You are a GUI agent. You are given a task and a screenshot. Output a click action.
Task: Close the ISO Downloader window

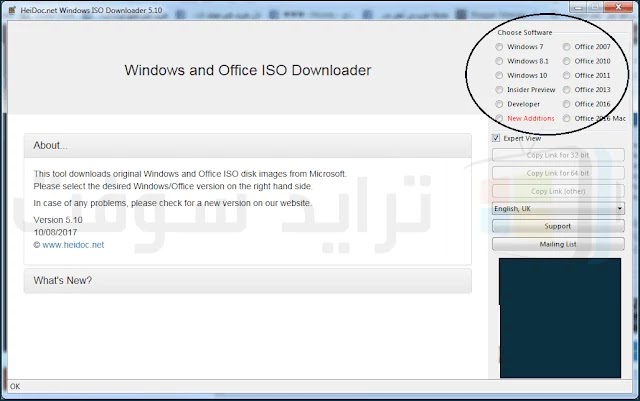tap(618, 7)
